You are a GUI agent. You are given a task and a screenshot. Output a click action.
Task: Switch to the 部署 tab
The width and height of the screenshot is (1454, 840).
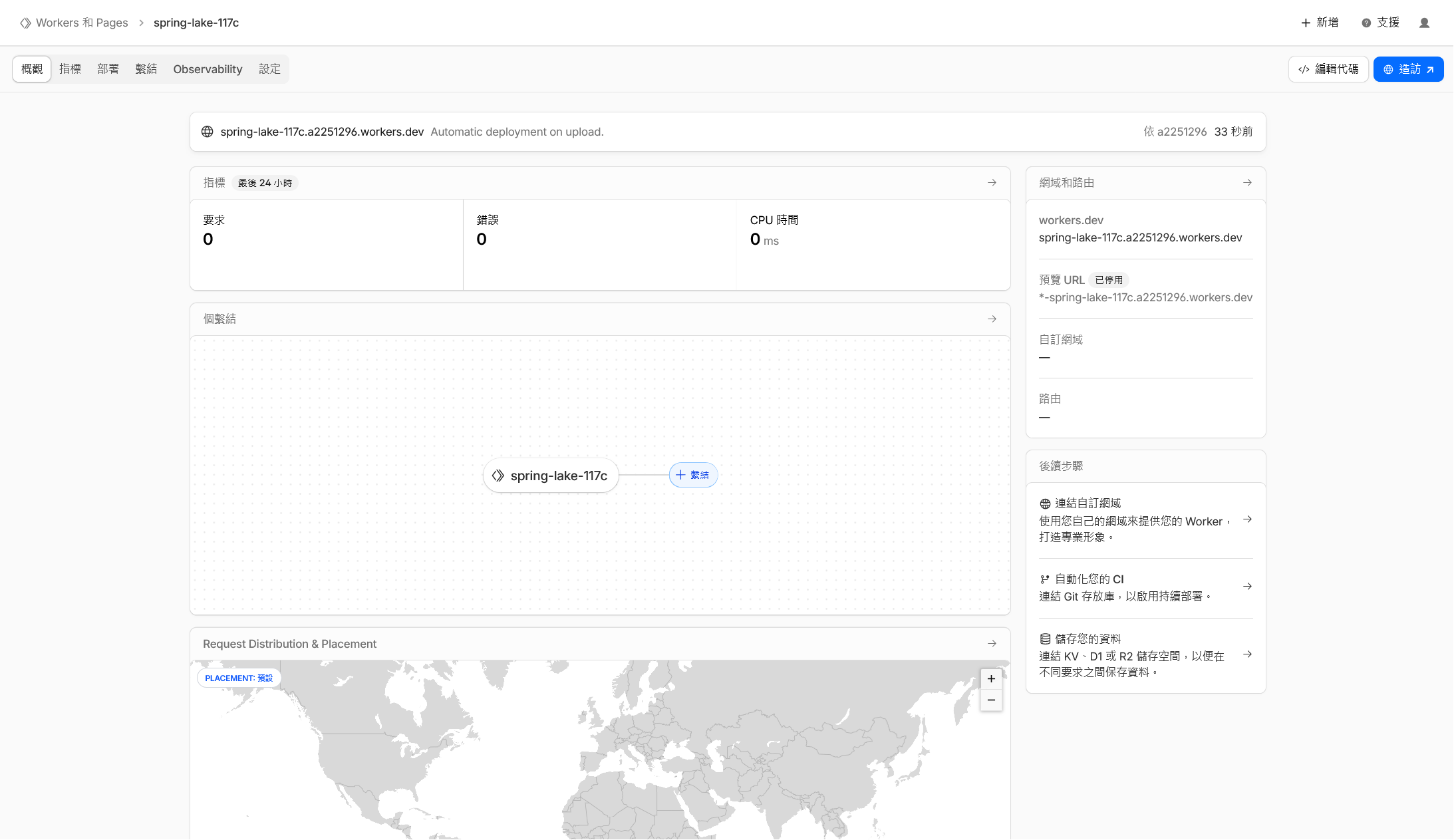point(108,69)
